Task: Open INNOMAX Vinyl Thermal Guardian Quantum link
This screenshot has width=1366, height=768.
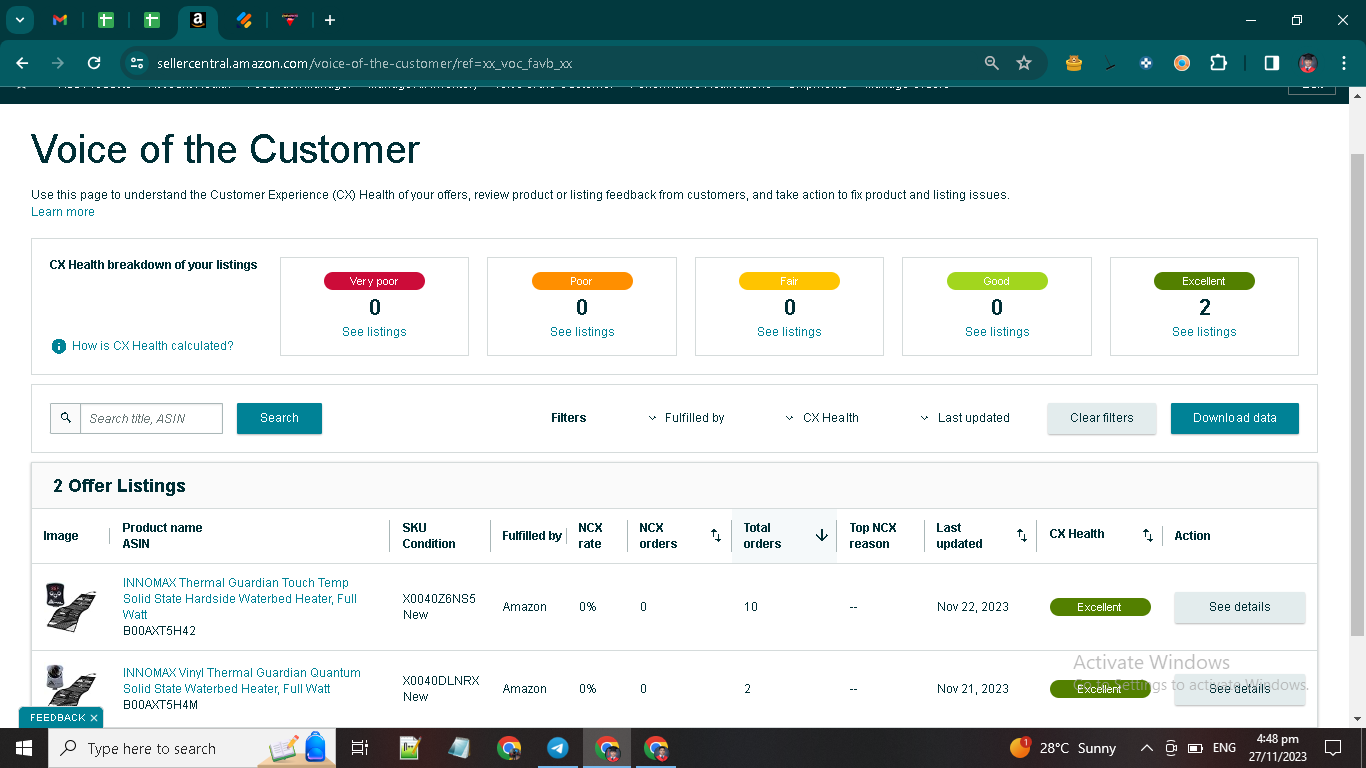Action: pyautogui.click(x=242, y=681)
